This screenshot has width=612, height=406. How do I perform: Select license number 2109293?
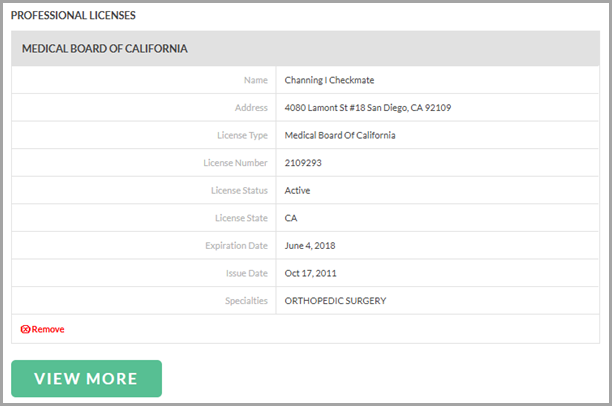[x=304, y=162]
